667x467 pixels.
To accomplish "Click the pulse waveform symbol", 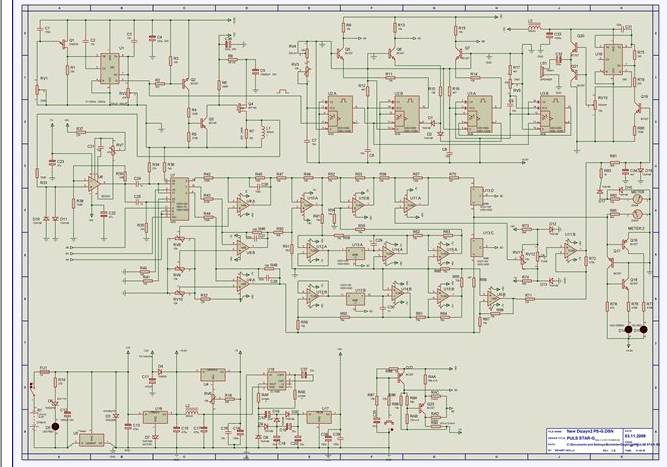I will (x=283, y=91).
